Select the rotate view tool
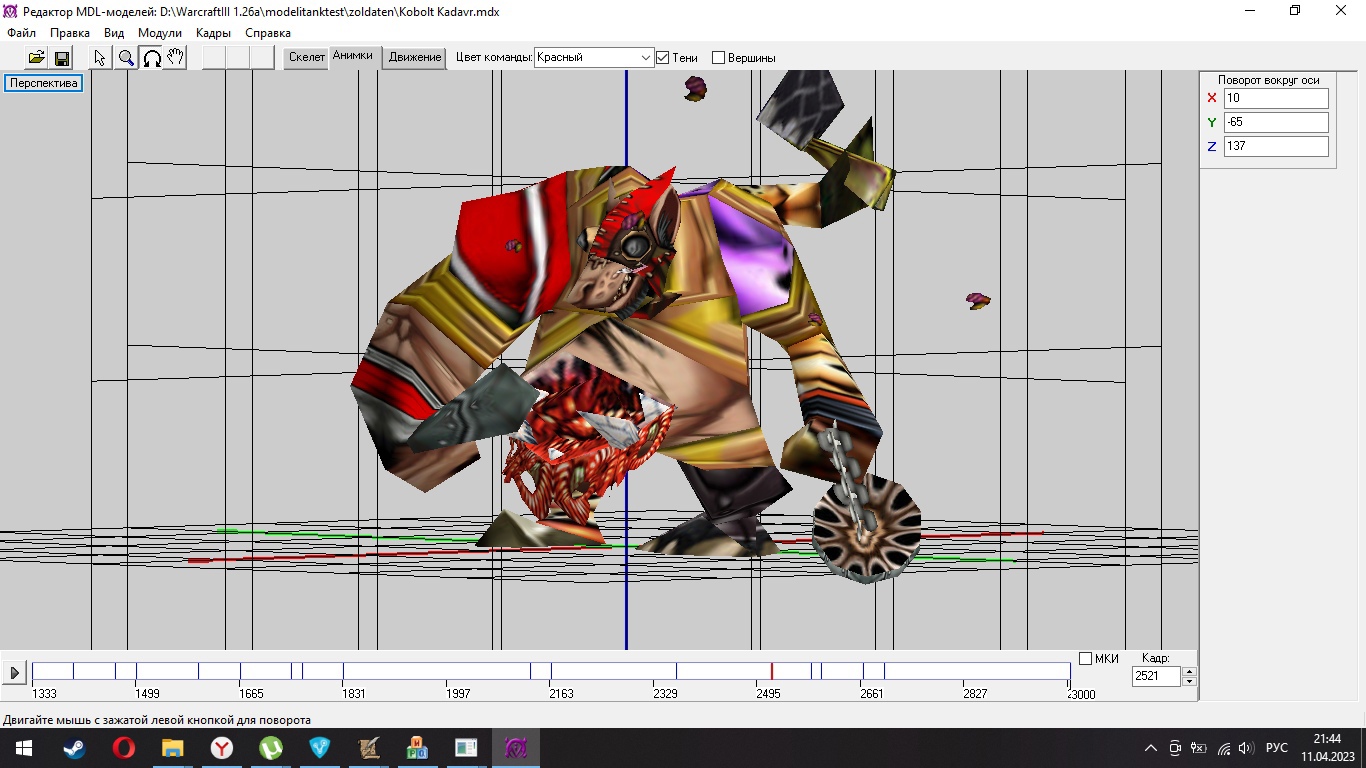The height and width of the screenshot is (768, 1366). (151, 58)
